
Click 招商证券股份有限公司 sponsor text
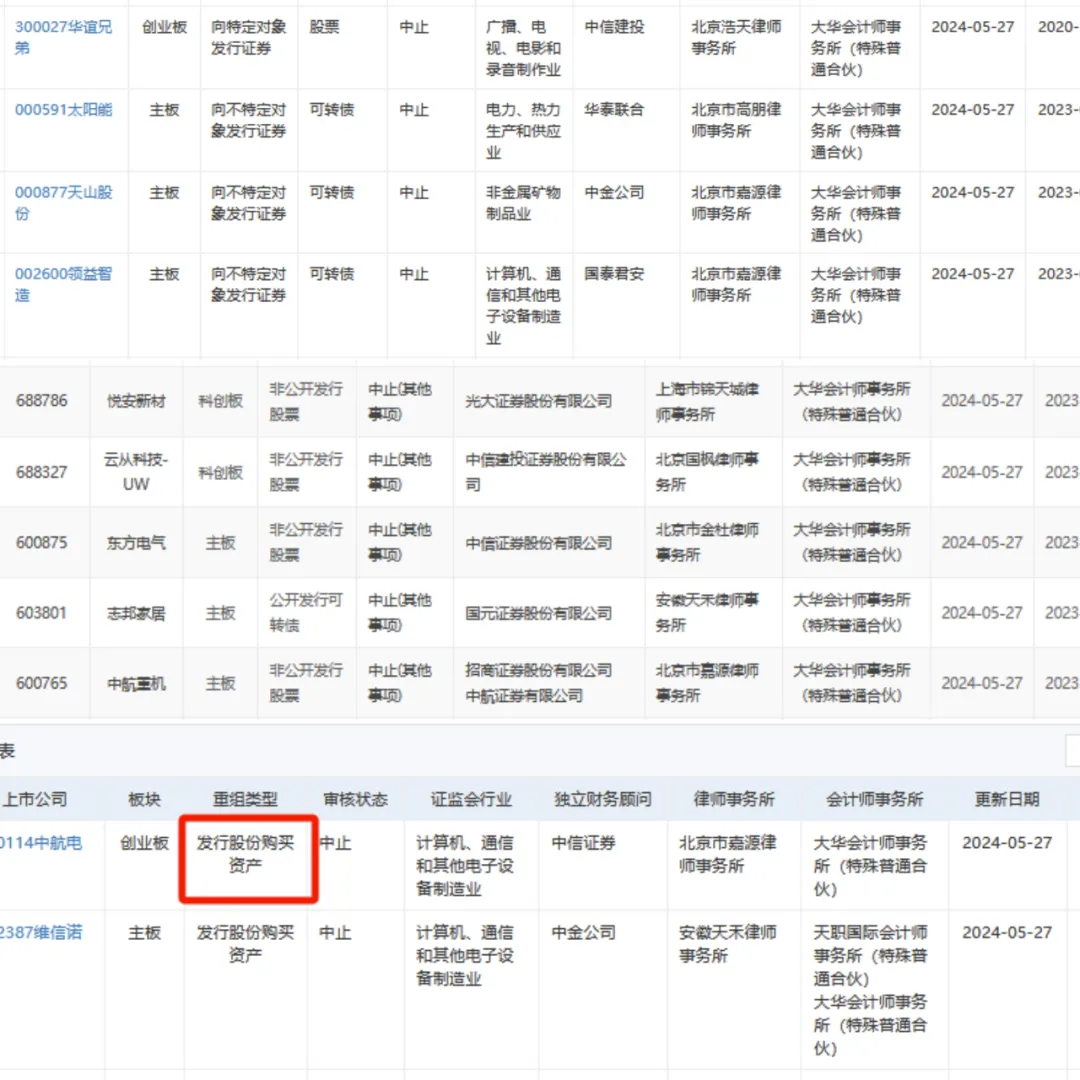click(x=539, y=670)
